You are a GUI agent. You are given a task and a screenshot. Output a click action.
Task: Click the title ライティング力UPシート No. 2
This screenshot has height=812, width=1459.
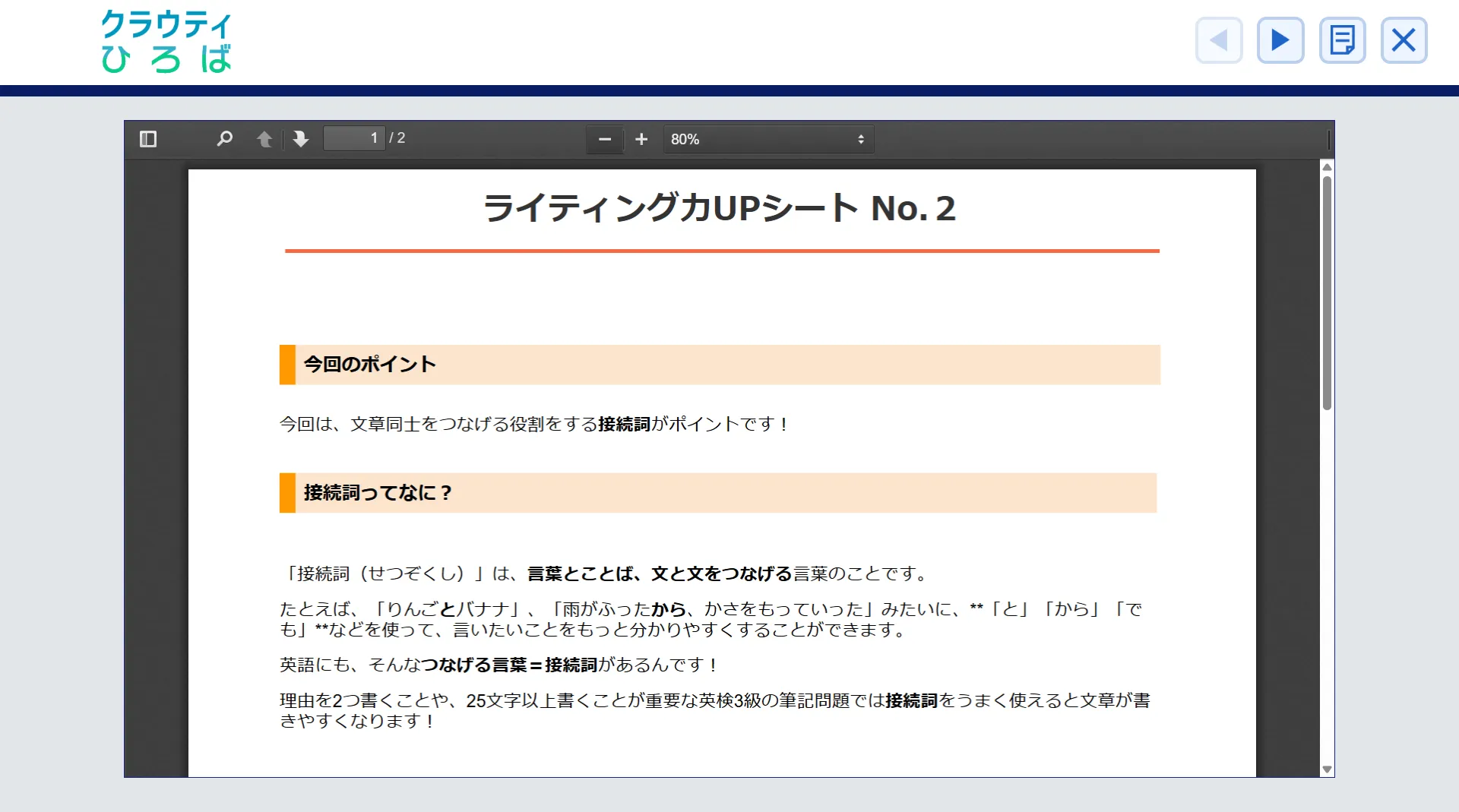(720, 208)
